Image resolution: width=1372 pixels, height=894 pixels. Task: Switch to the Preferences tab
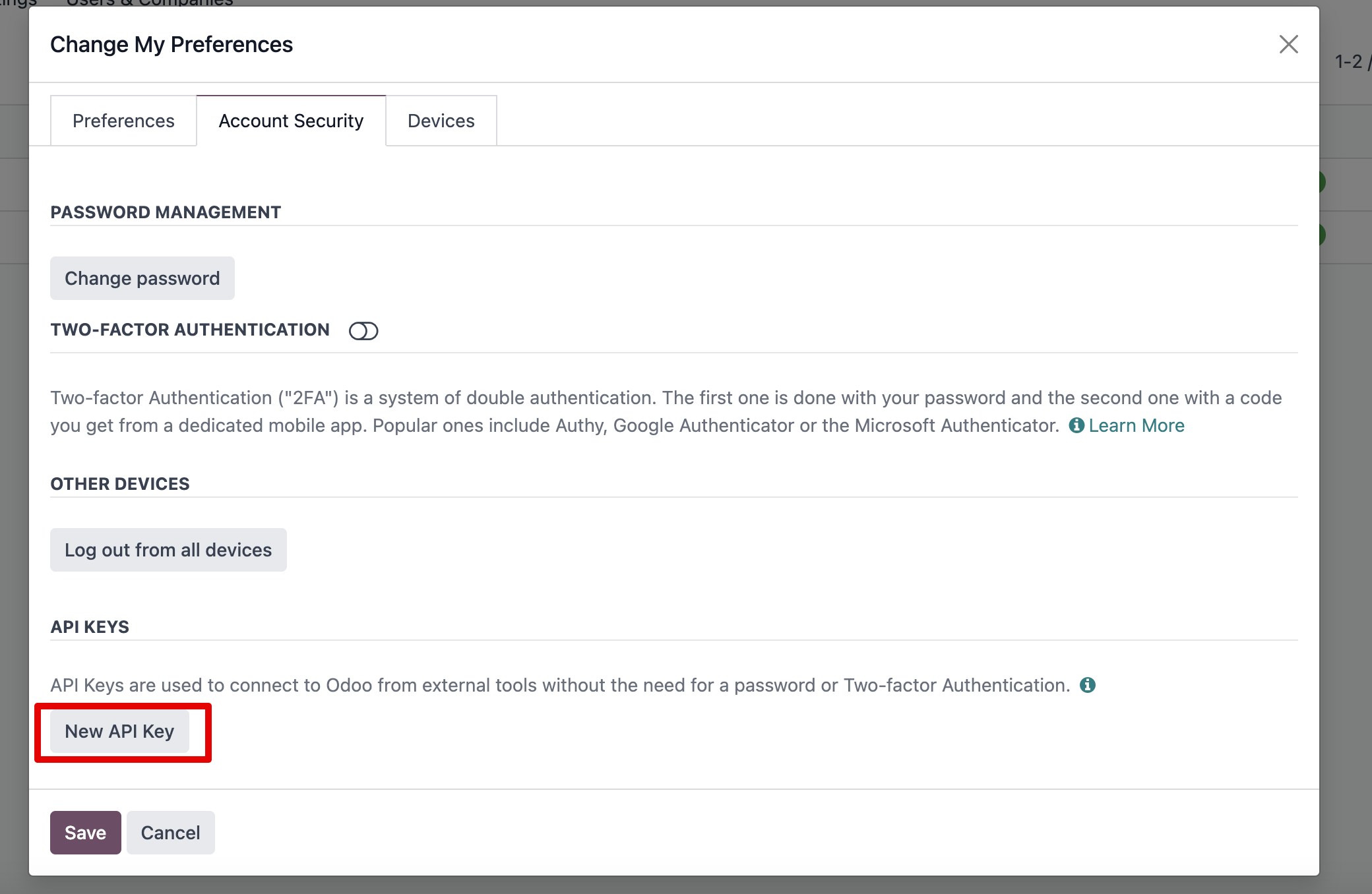pos(123,121)
